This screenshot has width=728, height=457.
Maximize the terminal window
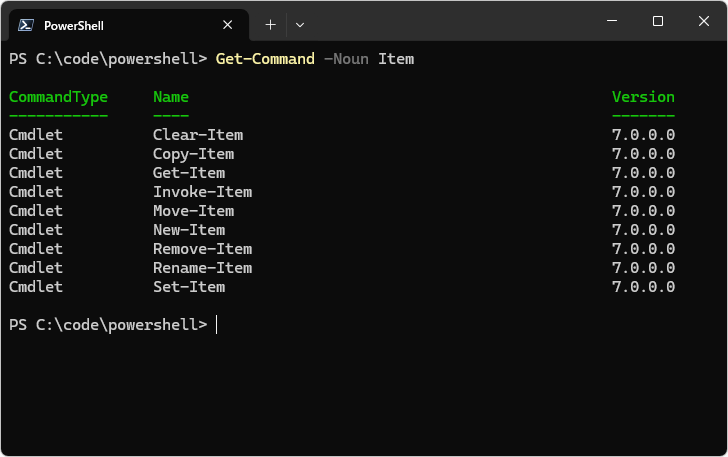658,21
